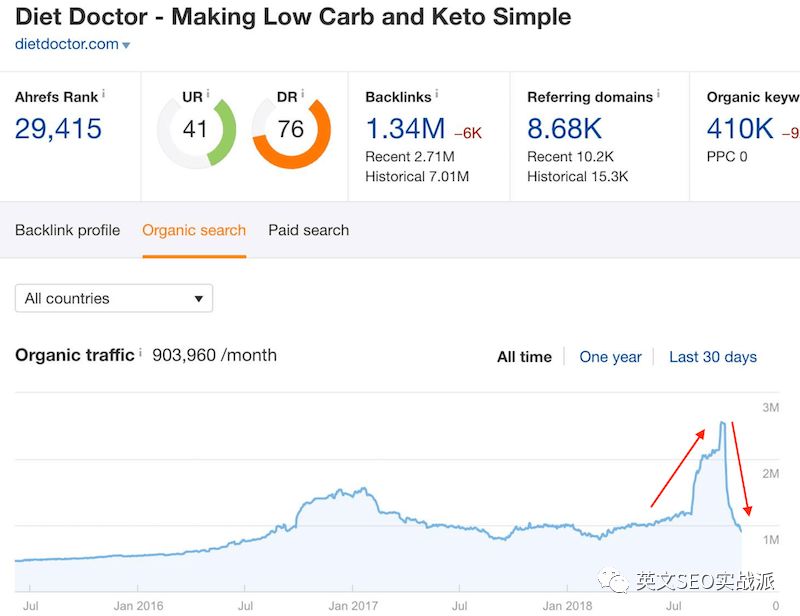Click the Historical 7.01M backlinks text
Viewport: 800px width, 616px height.
417,177
